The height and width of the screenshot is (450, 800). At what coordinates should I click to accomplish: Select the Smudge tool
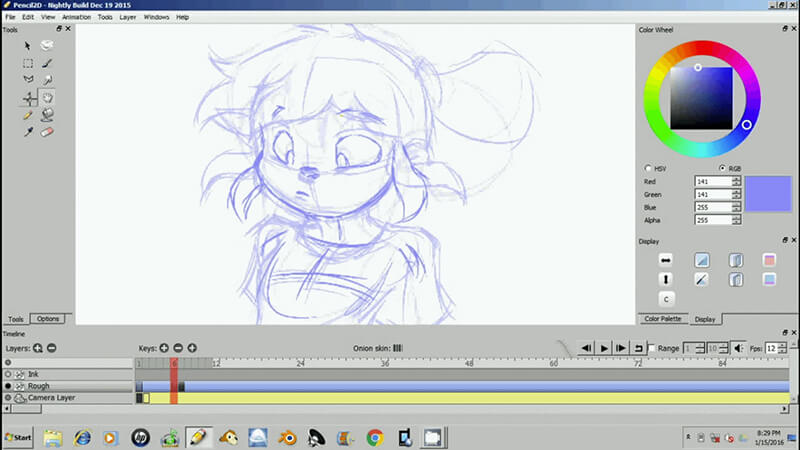[x=47, y=80]
